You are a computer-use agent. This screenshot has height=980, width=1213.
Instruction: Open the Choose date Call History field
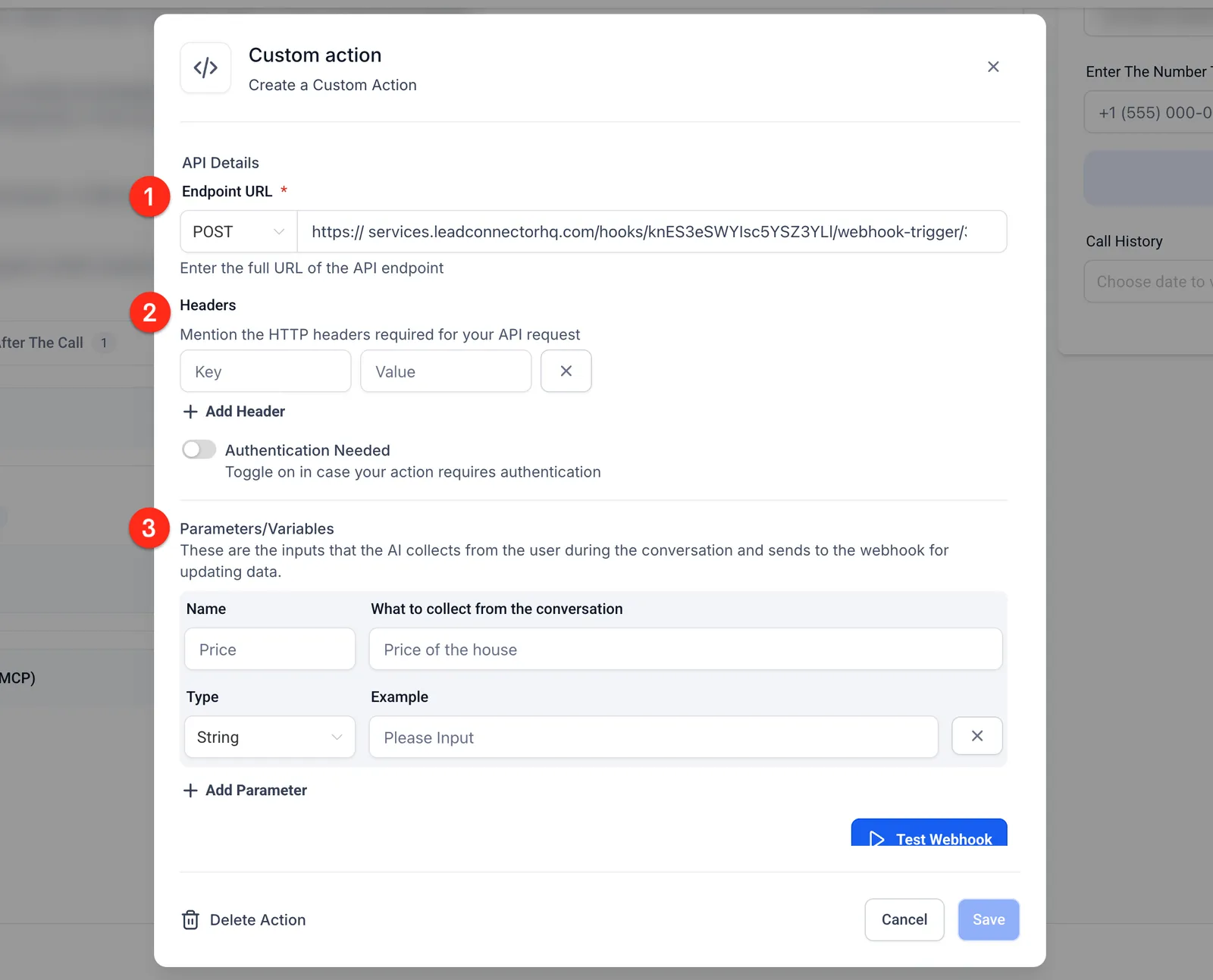click(1149, 282)
